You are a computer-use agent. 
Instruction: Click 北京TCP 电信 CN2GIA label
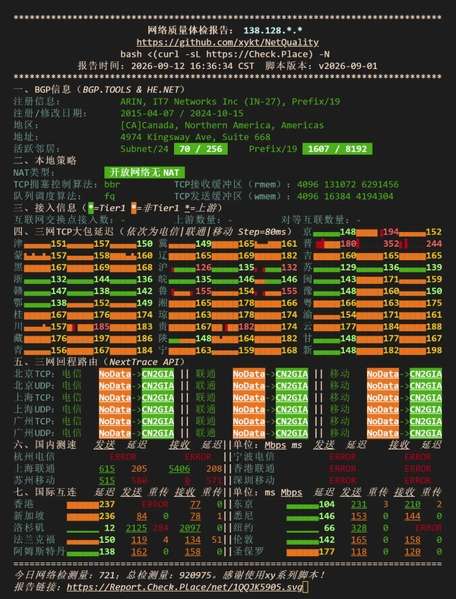tap(158, 374)
